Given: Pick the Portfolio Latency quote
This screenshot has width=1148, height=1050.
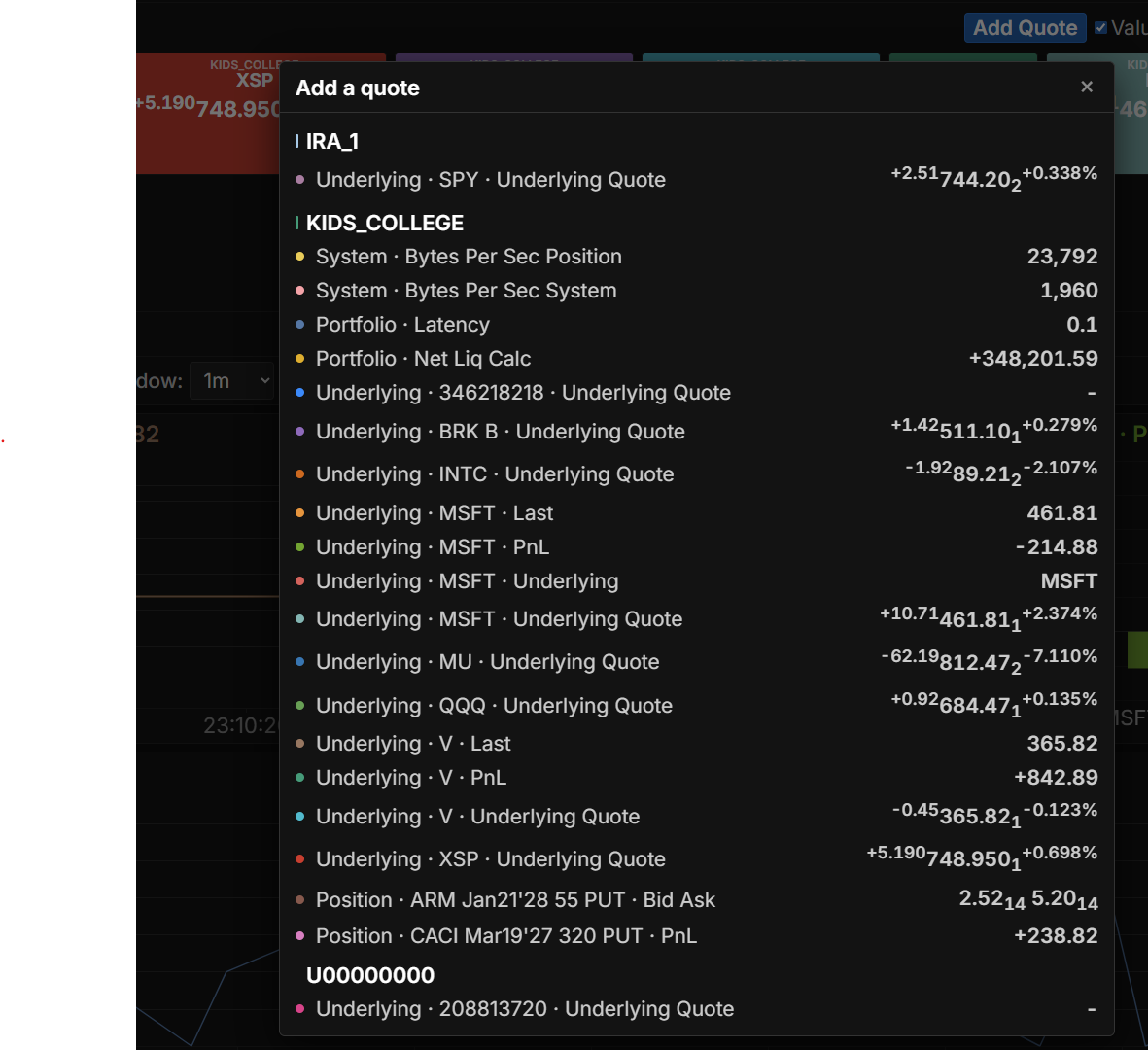Looking at the screenshot, I should point(696,325).
